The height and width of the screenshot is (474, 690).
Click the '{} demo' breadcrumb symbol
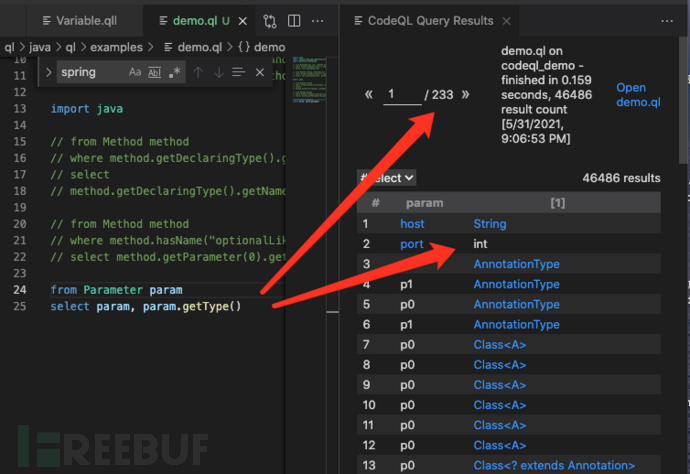click(x=261, y=47)
